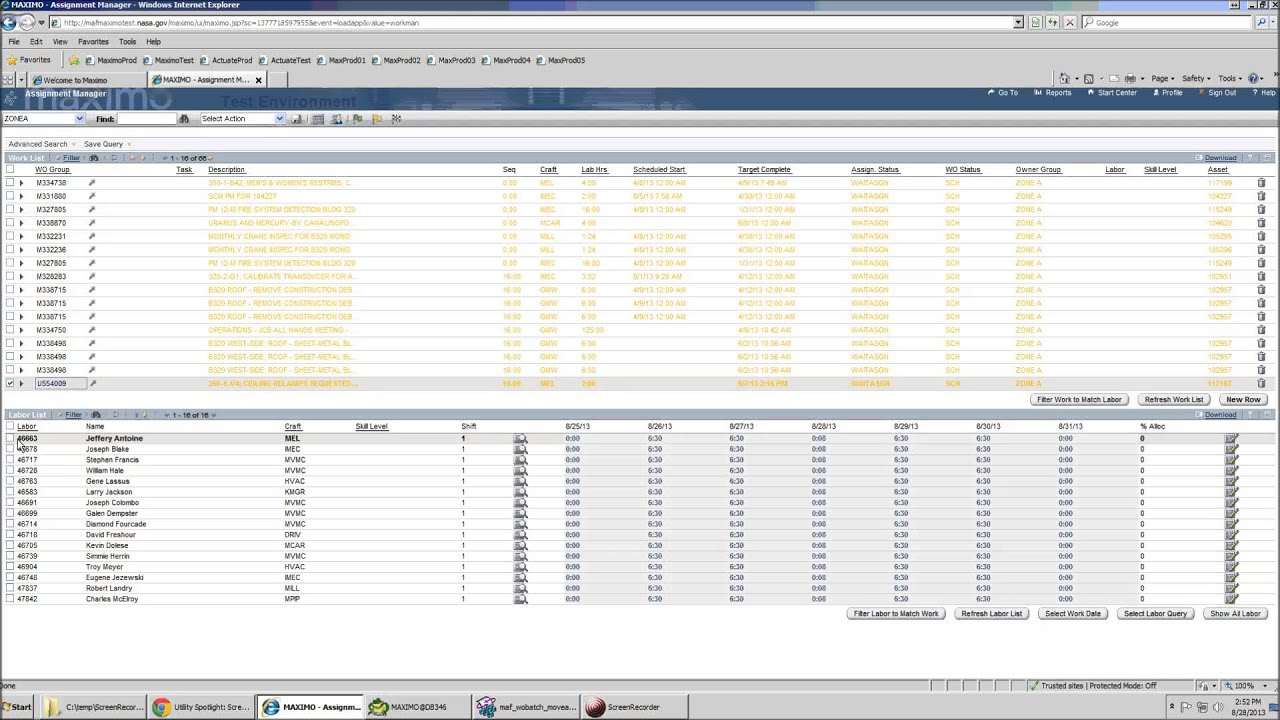Click the binoculars Find icon
Viewport: 1280px width, 720px height.
click(x=184, y=119)
